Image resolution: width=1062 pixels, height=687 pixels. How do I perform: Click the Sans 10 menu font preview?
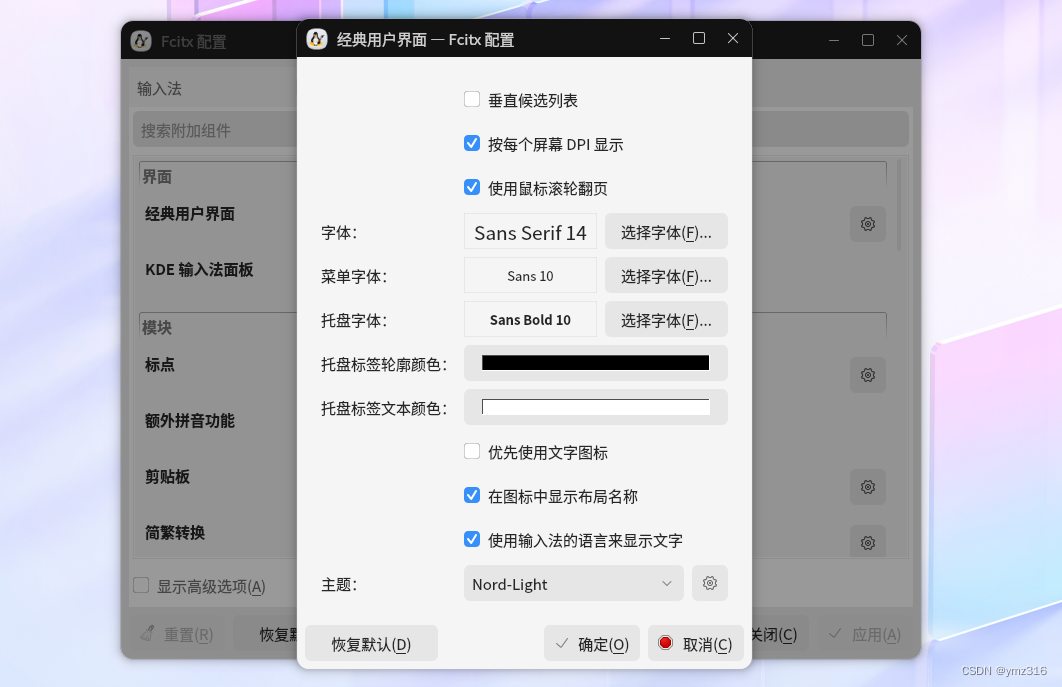pos(530,276)
